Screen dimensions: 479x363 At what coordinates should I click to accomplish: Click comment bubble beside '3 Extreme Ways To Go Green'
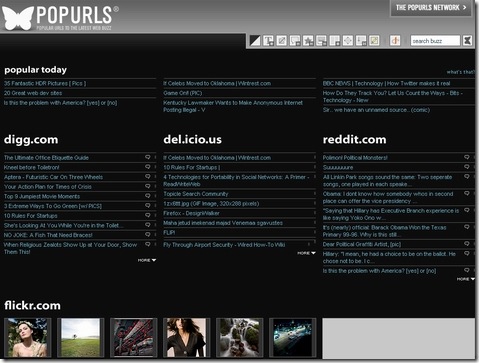(x=148, y=205)
